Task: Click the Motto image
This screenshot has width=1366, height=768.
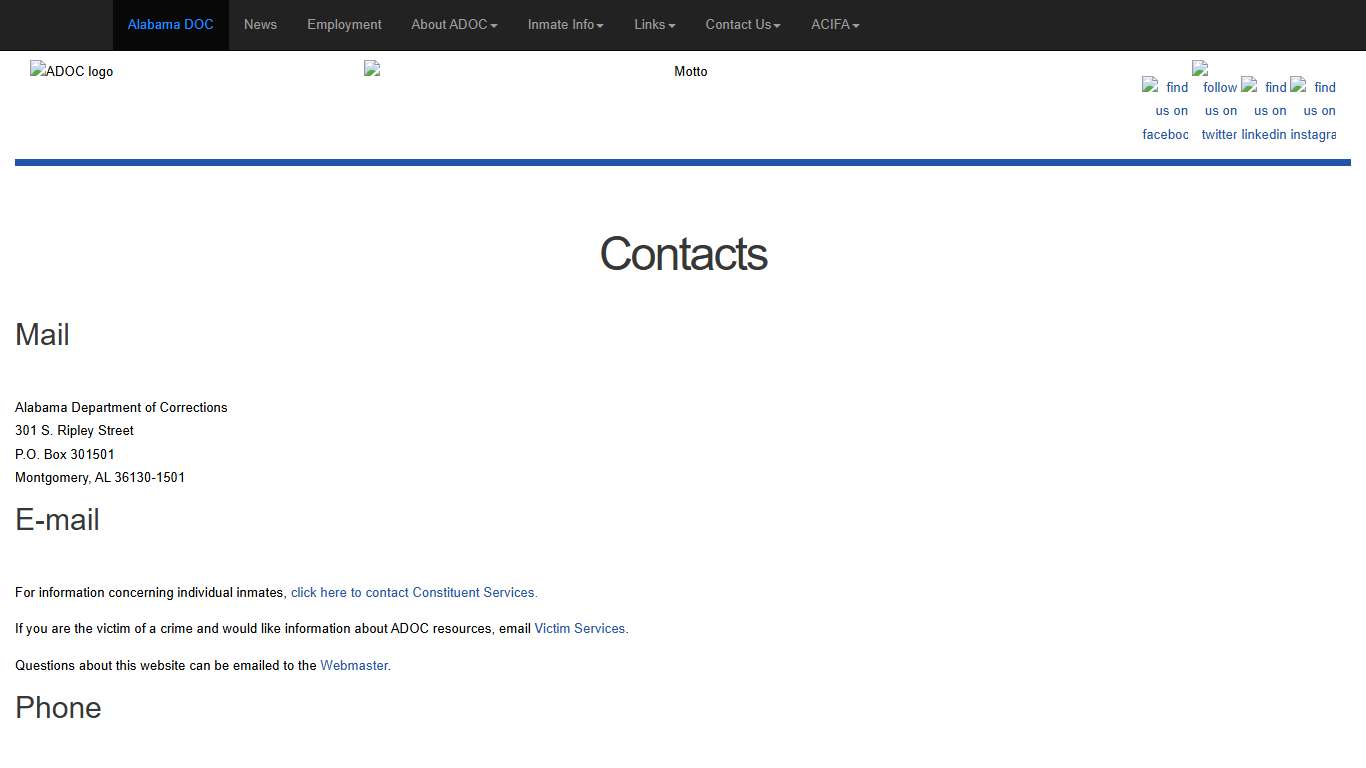Action: pyautogui.click(x=691, y=71)
